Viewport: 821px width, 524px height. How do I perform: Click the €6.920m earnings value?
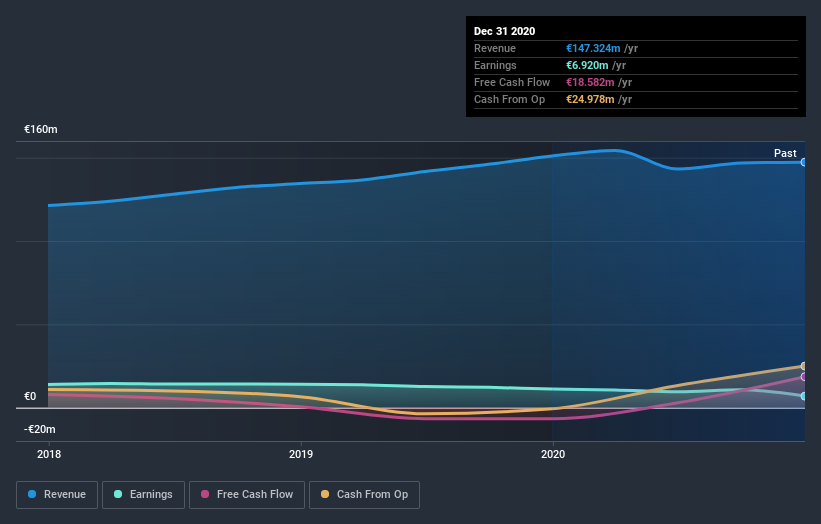[x=587, y=65]
